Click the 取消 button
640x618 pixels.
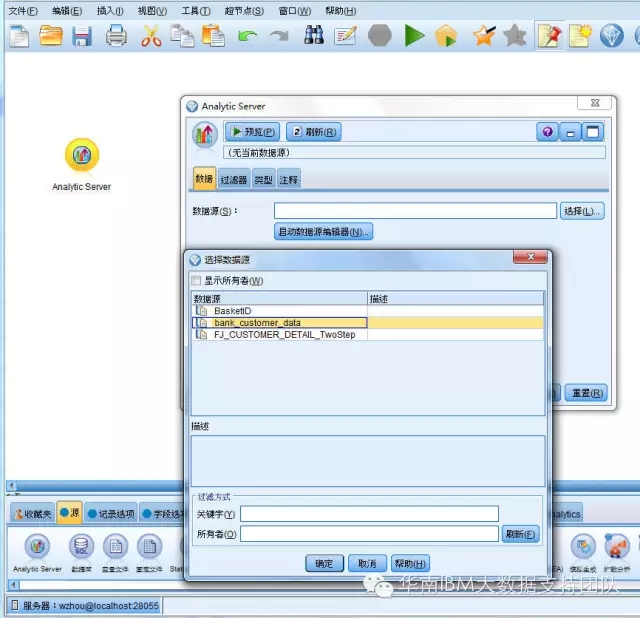pos(367,563)
